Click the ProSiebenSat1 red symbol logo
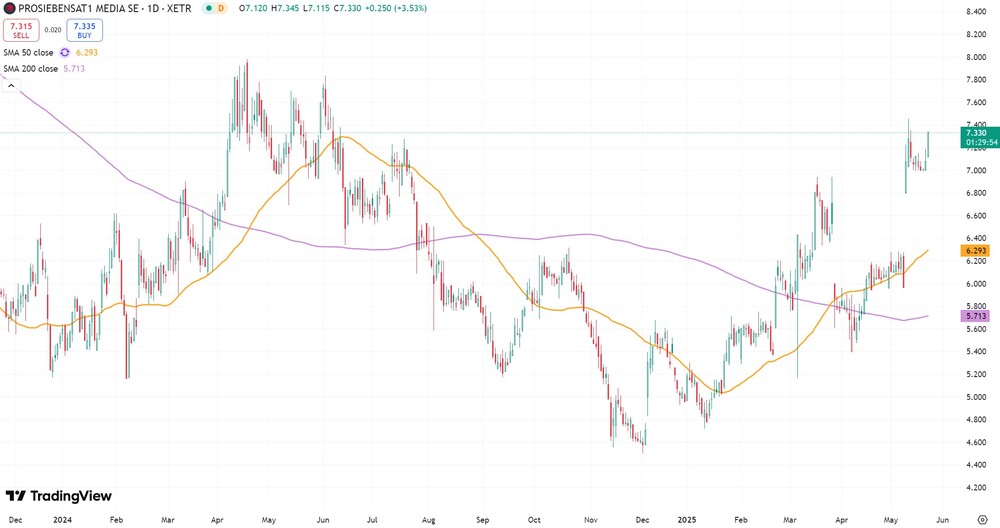The image size is (1000, 528). [9, 8]
